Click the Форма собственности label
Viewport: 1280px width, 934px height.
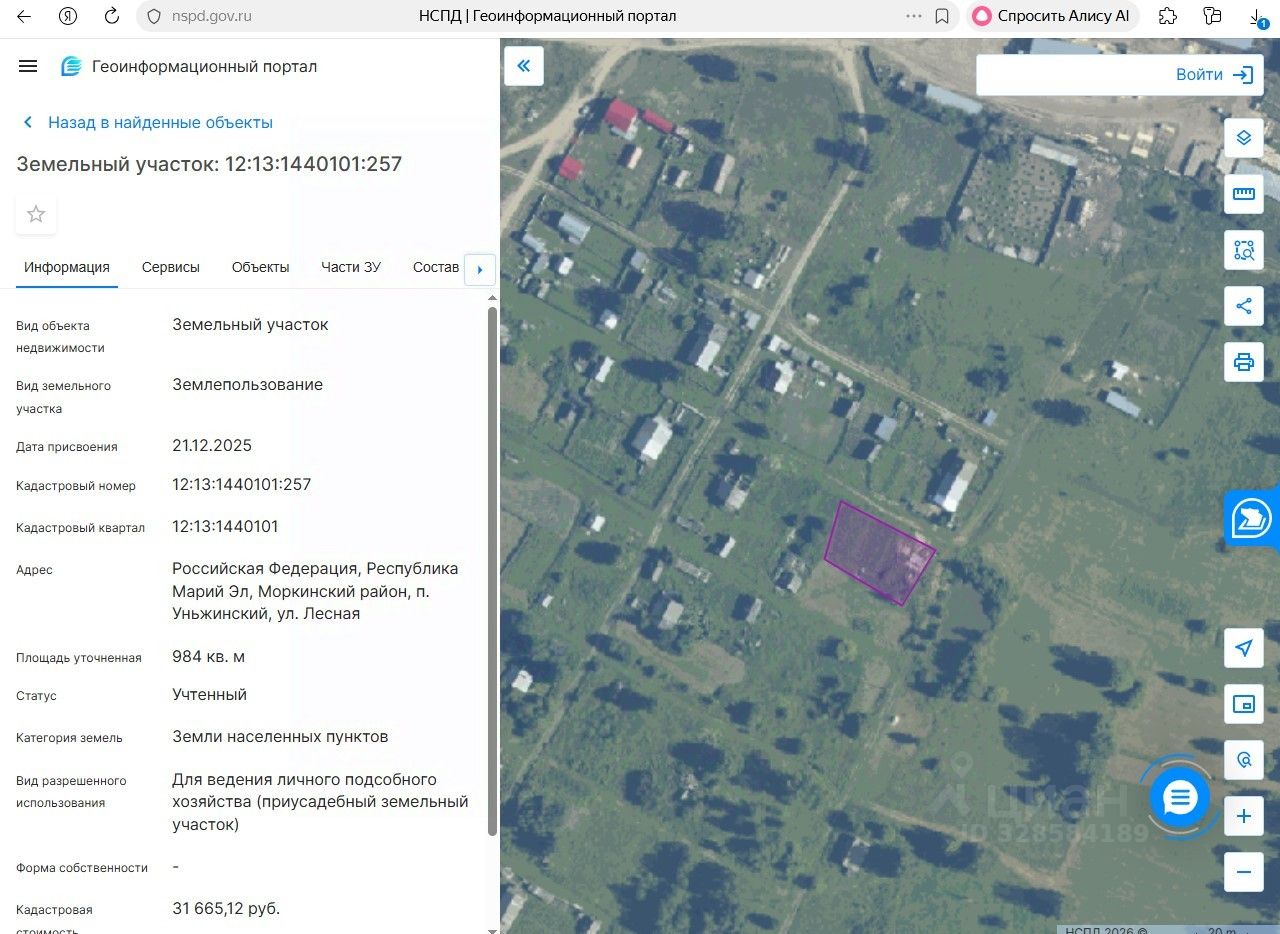[82, 867]
